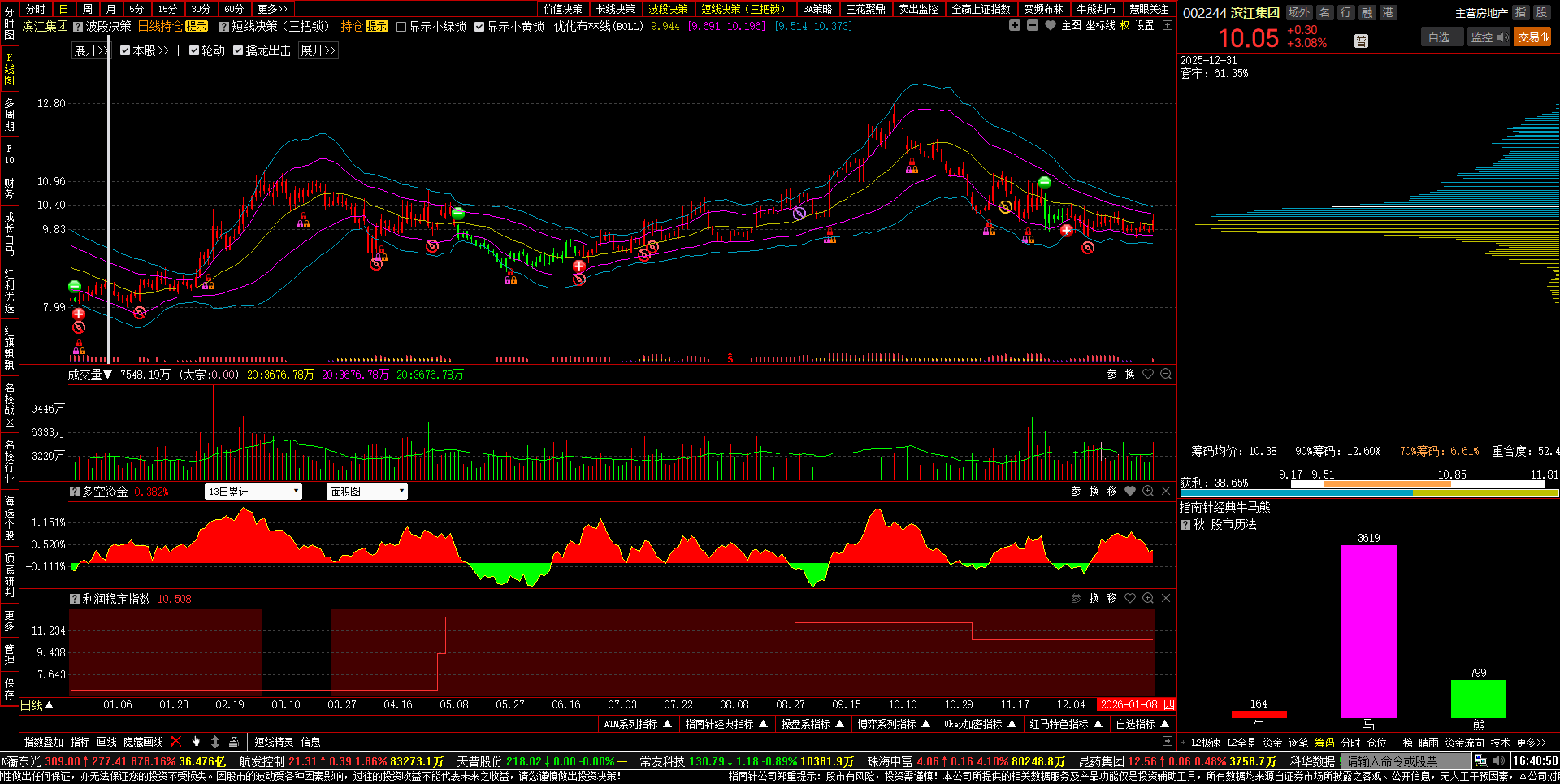Screen dimensions: 1560x784
Task: Open the 面积图 chart type dropdown
Action: pyautogui.click(x=366, y=492)
